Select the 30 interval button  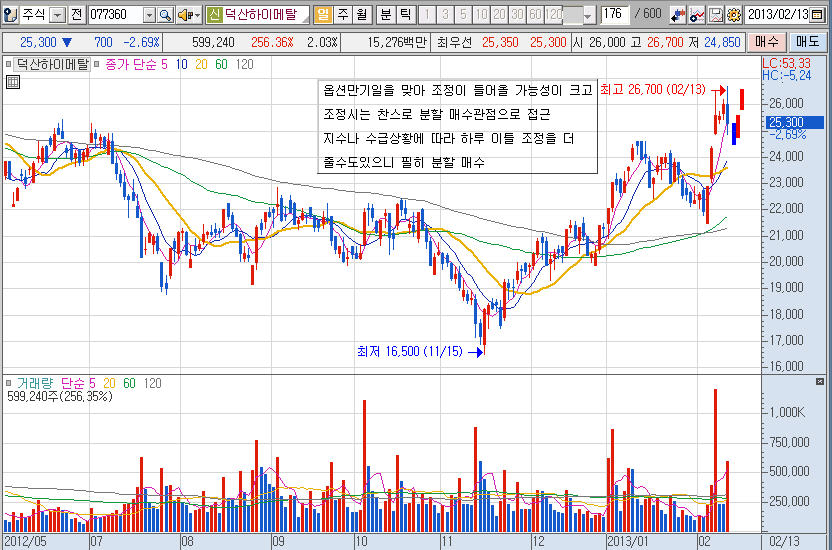click(517, 15)
